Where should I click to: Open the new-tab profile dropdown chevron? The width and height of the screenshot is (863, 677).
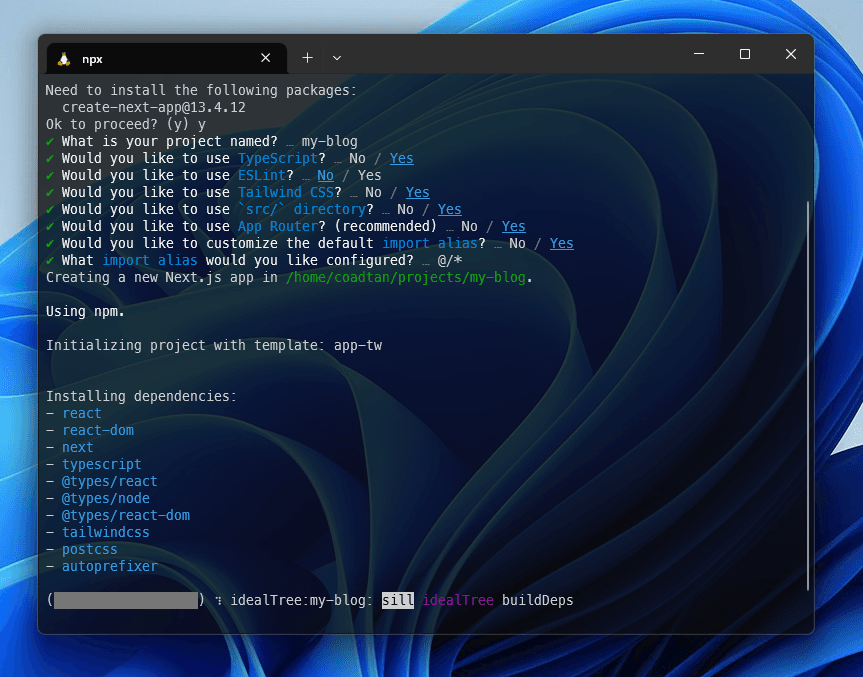pos(337,58)
